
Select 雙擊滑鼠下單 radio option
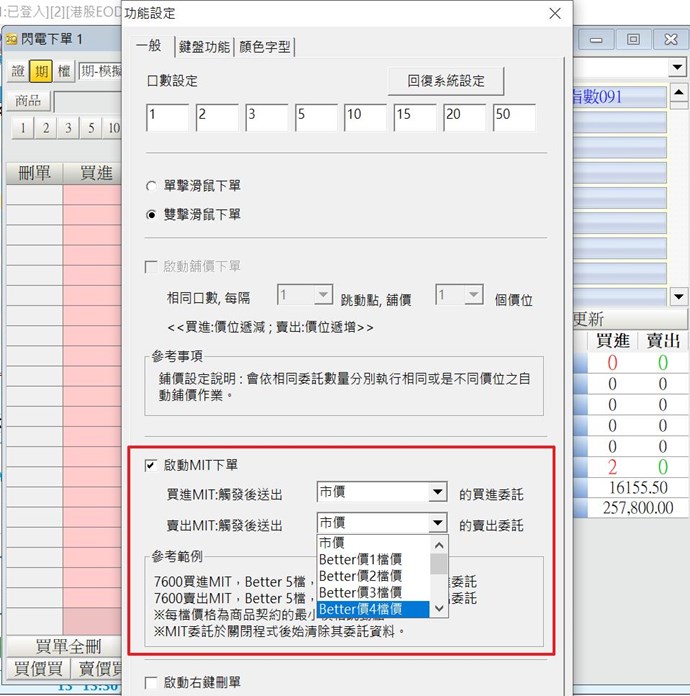(151, 214)
